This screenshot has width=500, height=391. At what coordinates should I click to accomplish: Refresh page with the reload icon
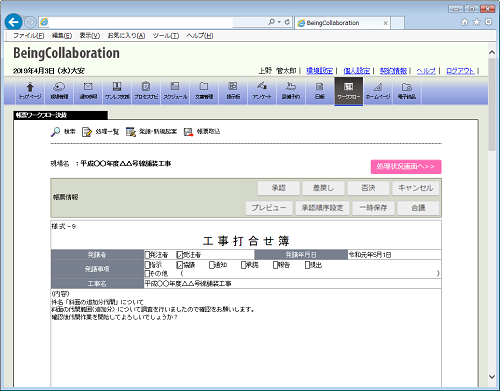(287, 22)
